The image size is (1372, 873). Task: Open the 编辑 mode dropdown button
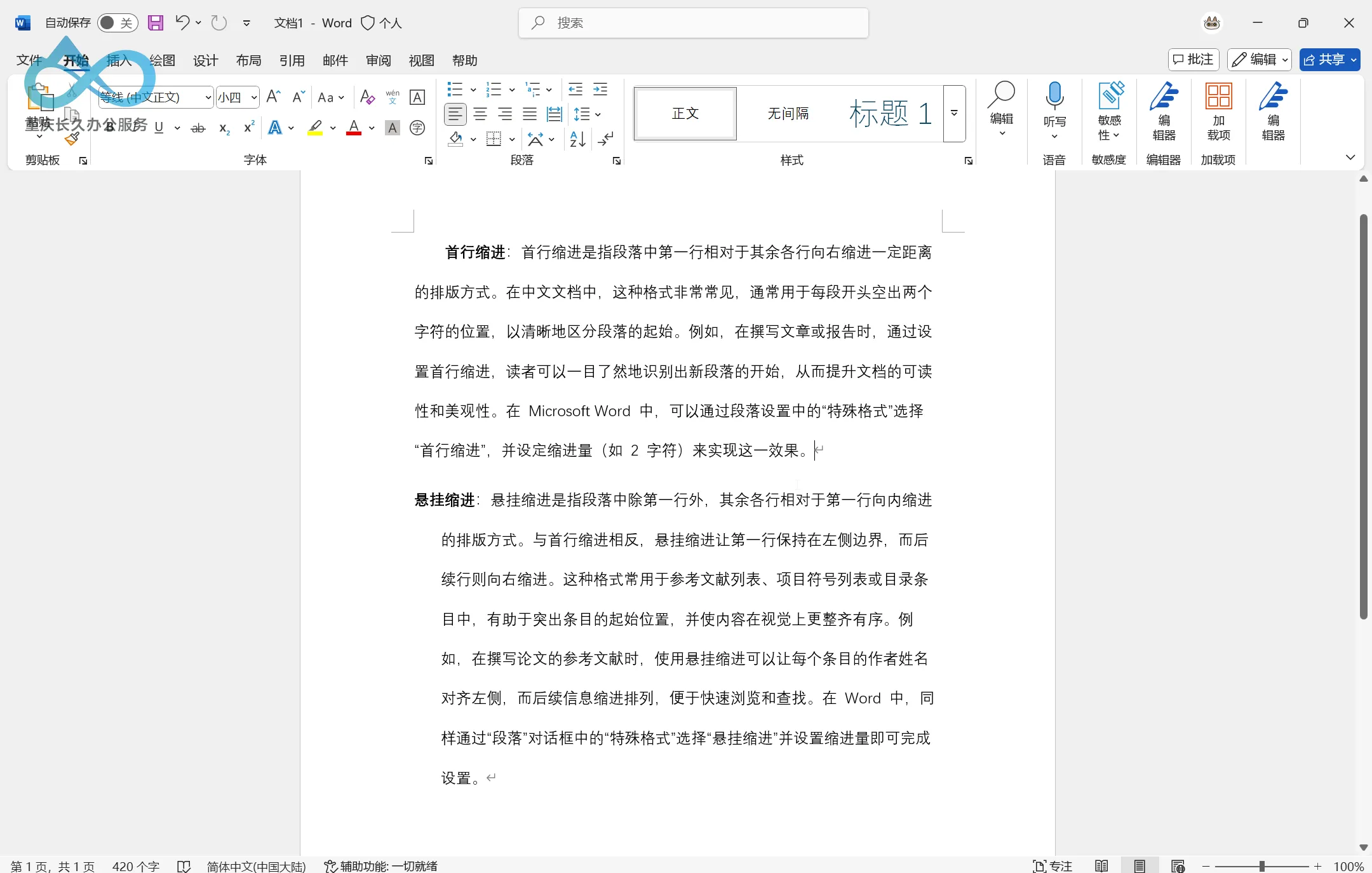point(1260,60)
